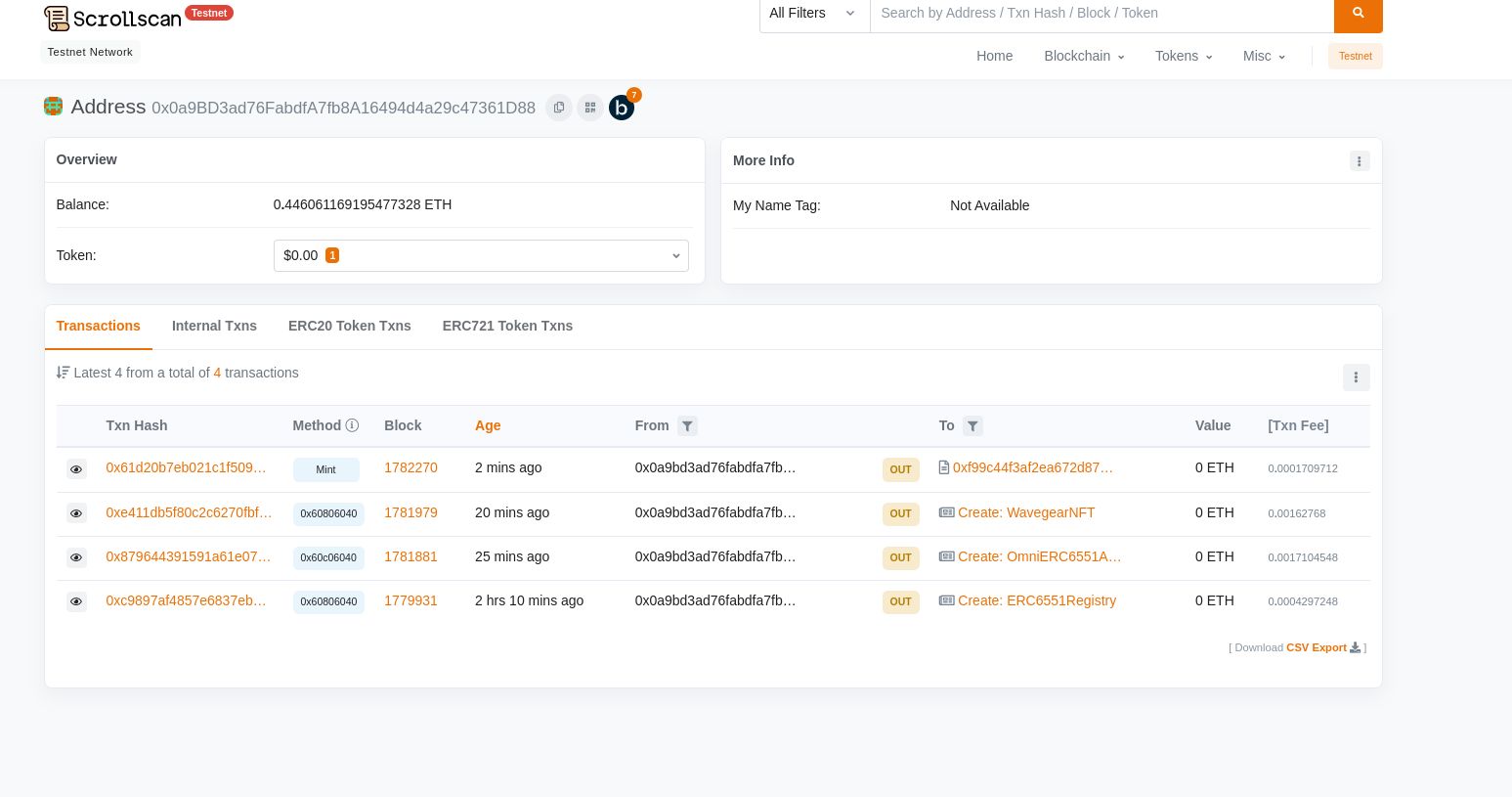The height and width of the screenshot is (797, 1512).
Task: Open transactions table three-dot options
Action: pos(1356,377)
